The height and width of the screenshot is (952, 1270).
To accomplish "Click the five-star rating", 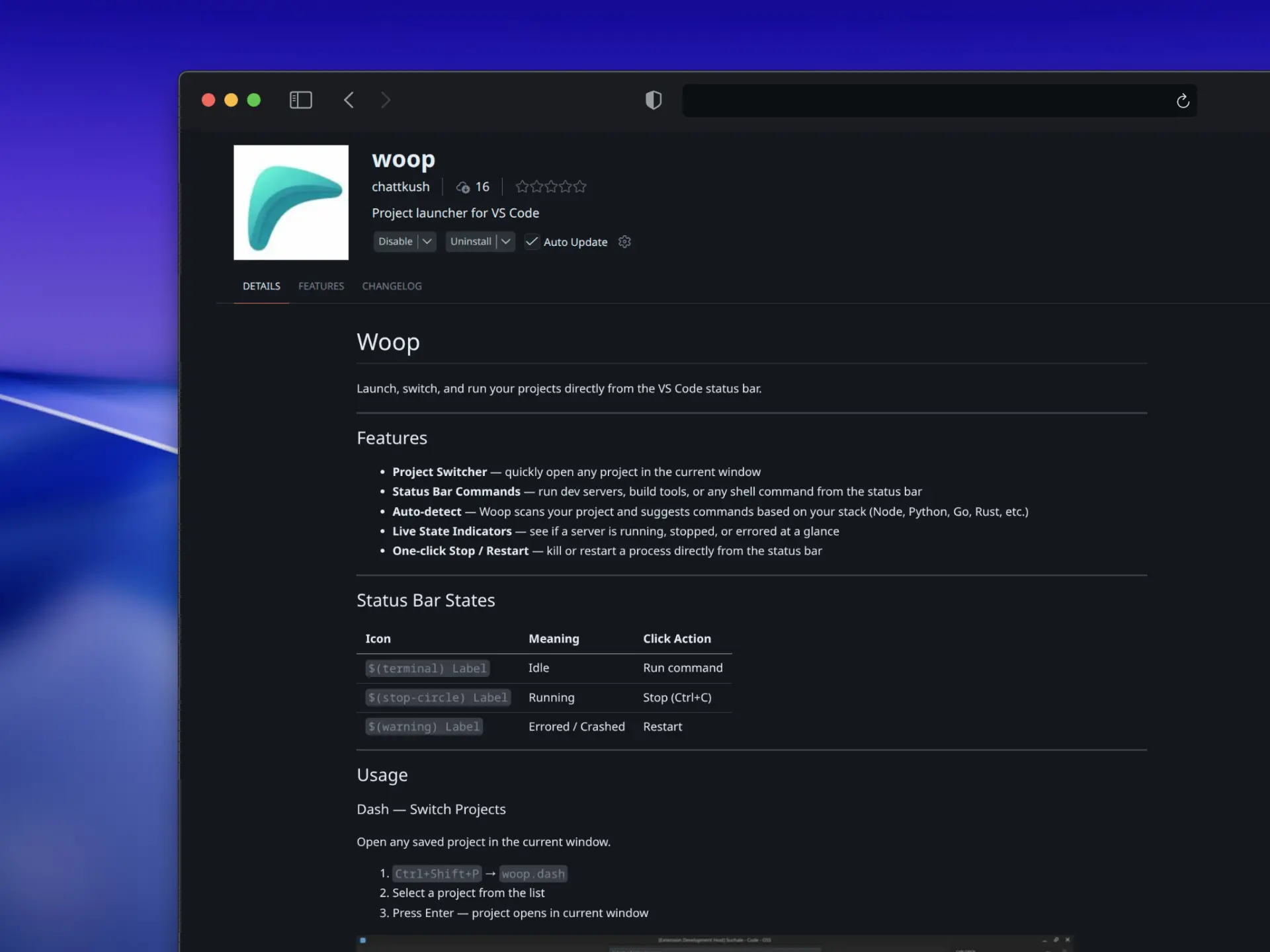I will [x=551, y=186].
